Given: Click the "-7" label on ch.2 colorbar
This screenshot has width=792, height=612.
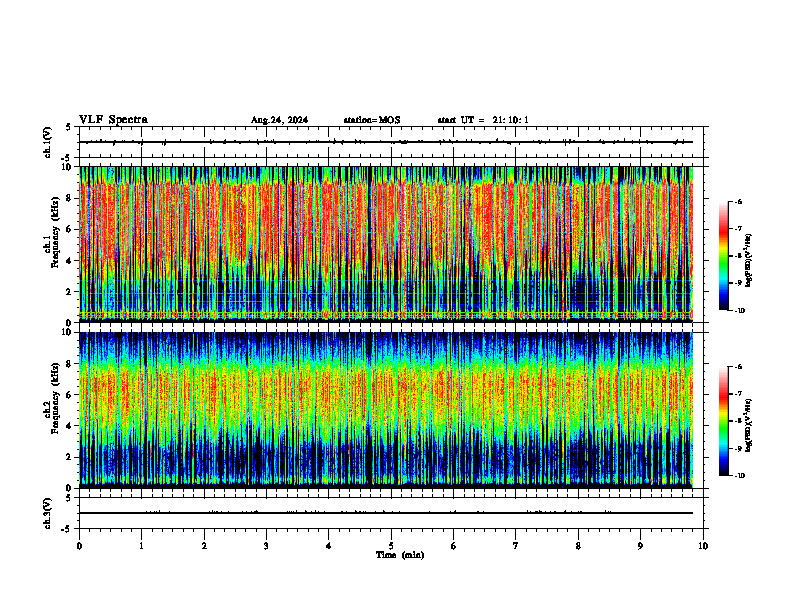Looking at the screenshot, I should pos(738,394).
